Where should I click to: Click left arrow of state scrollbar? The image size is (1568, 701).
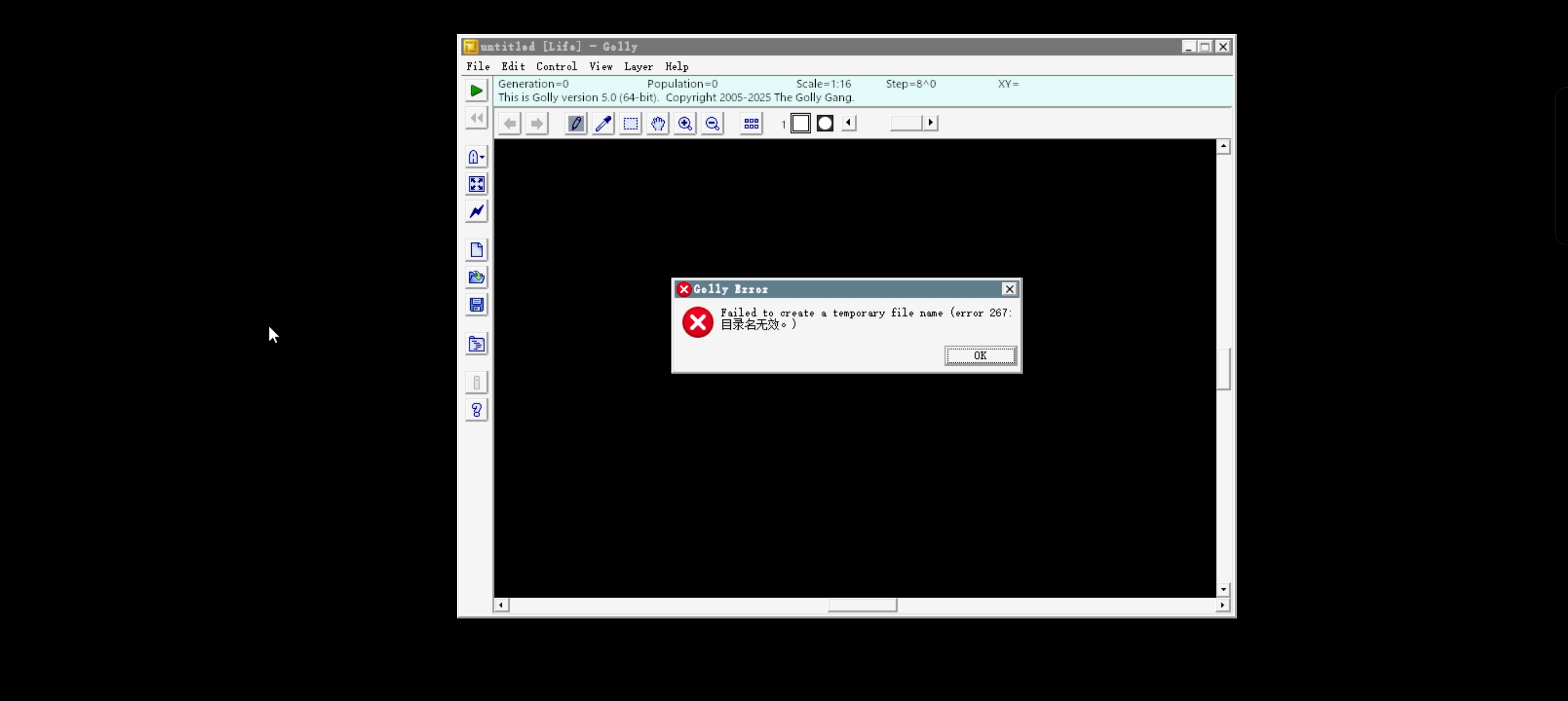click(x=848, y=123)
